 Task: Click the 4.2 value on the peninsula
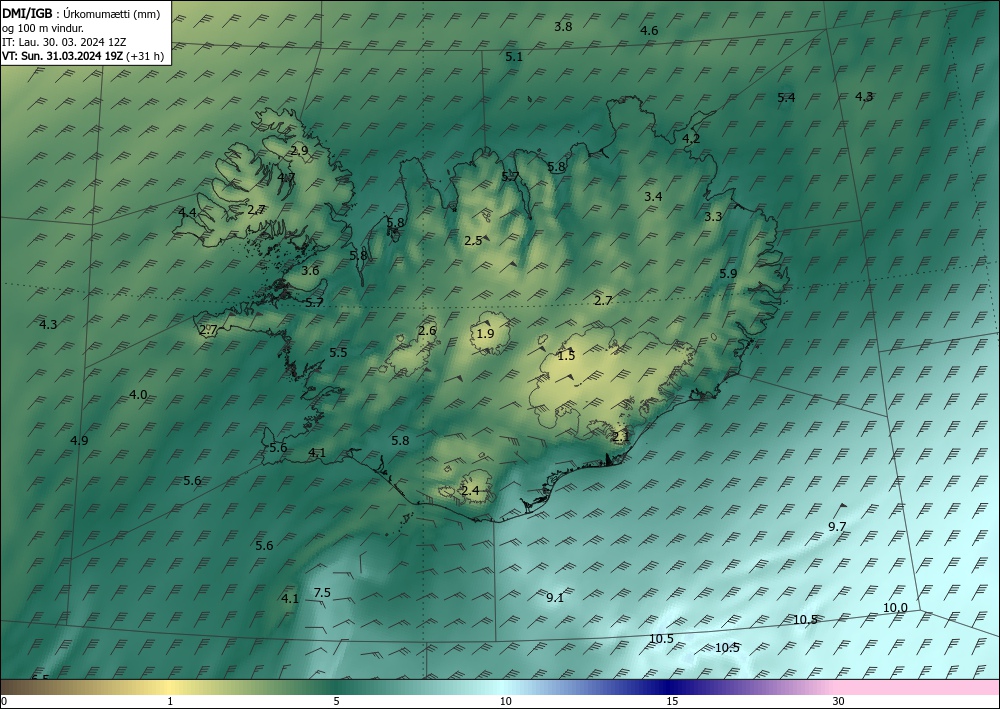(x=691, y=138)
